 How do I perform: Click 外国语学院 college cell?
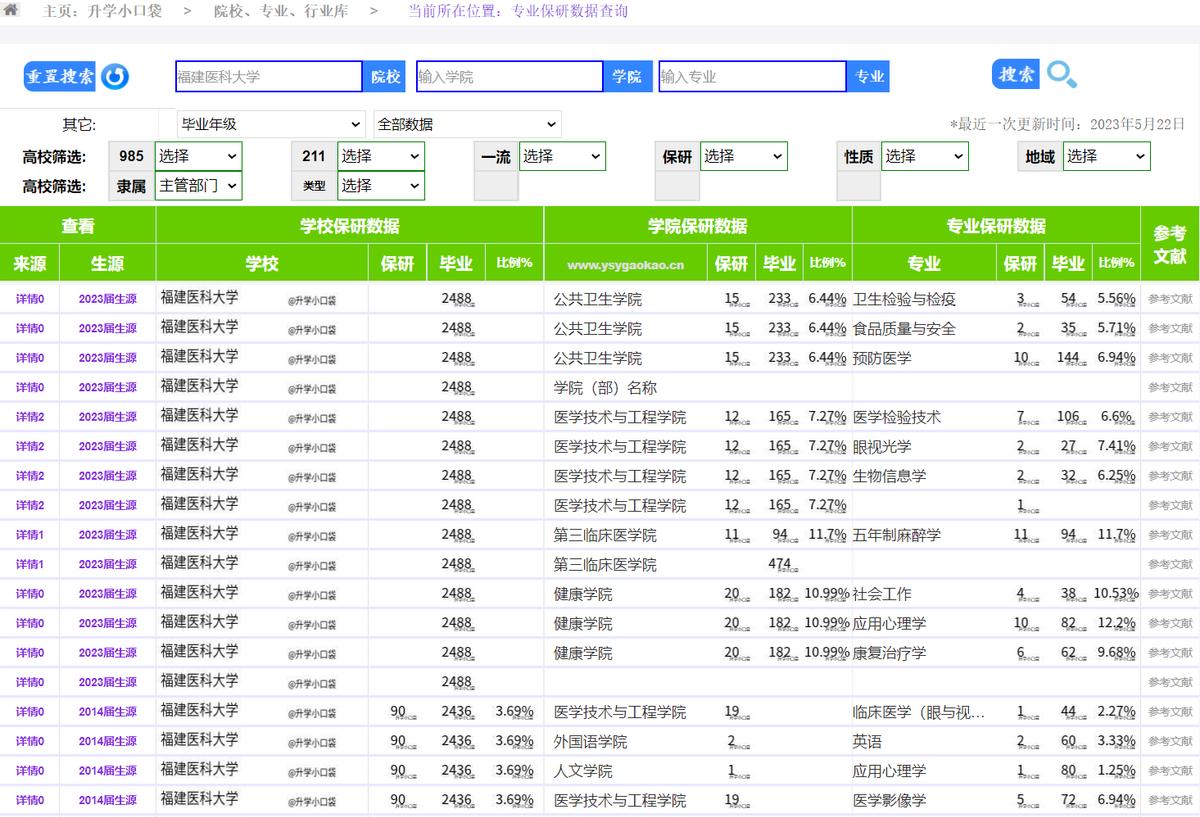tap(590, 742)
